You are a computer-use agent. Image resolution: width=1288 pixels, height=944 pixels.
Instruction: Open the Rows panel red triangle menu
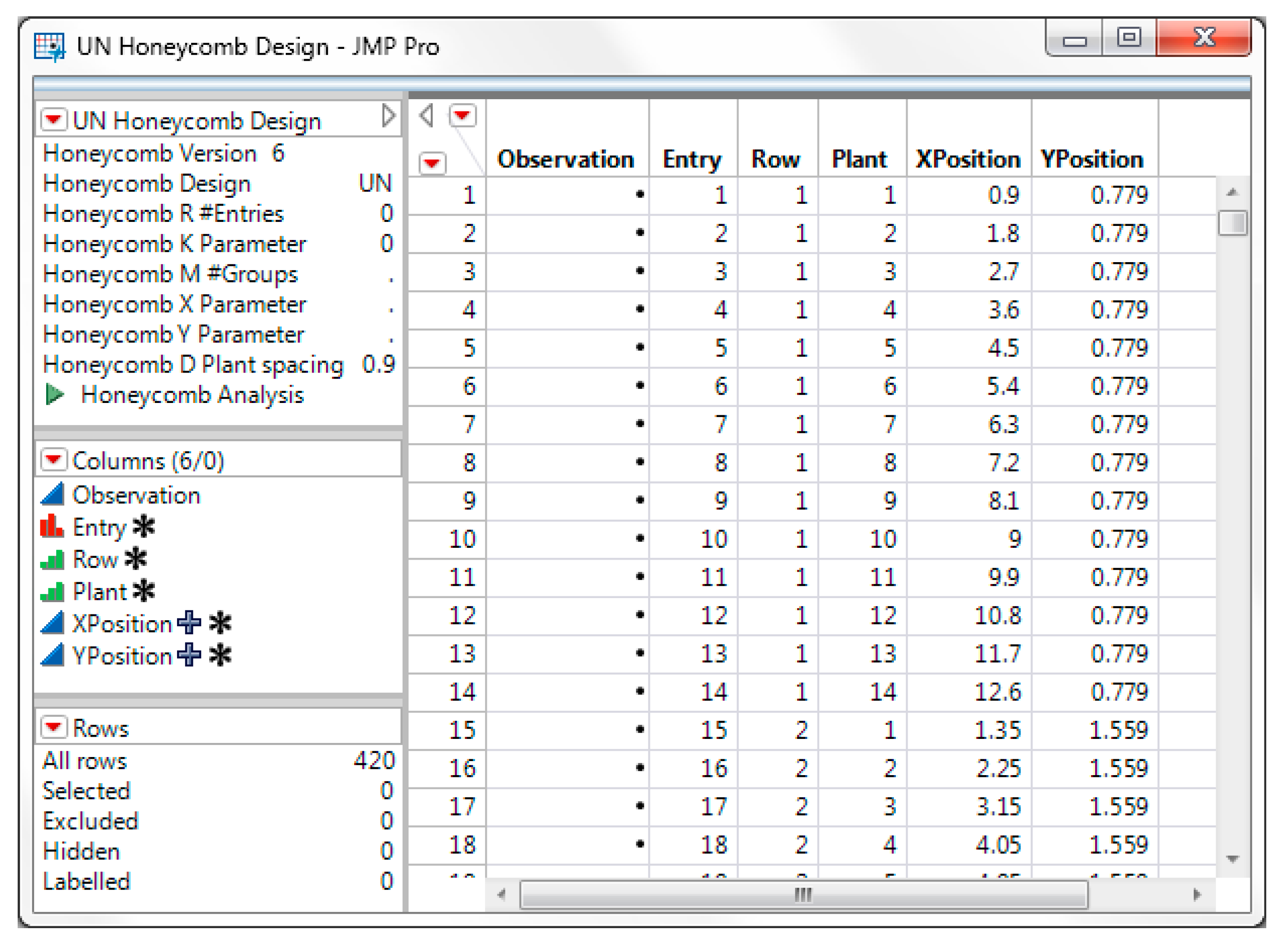click(54, 727)
